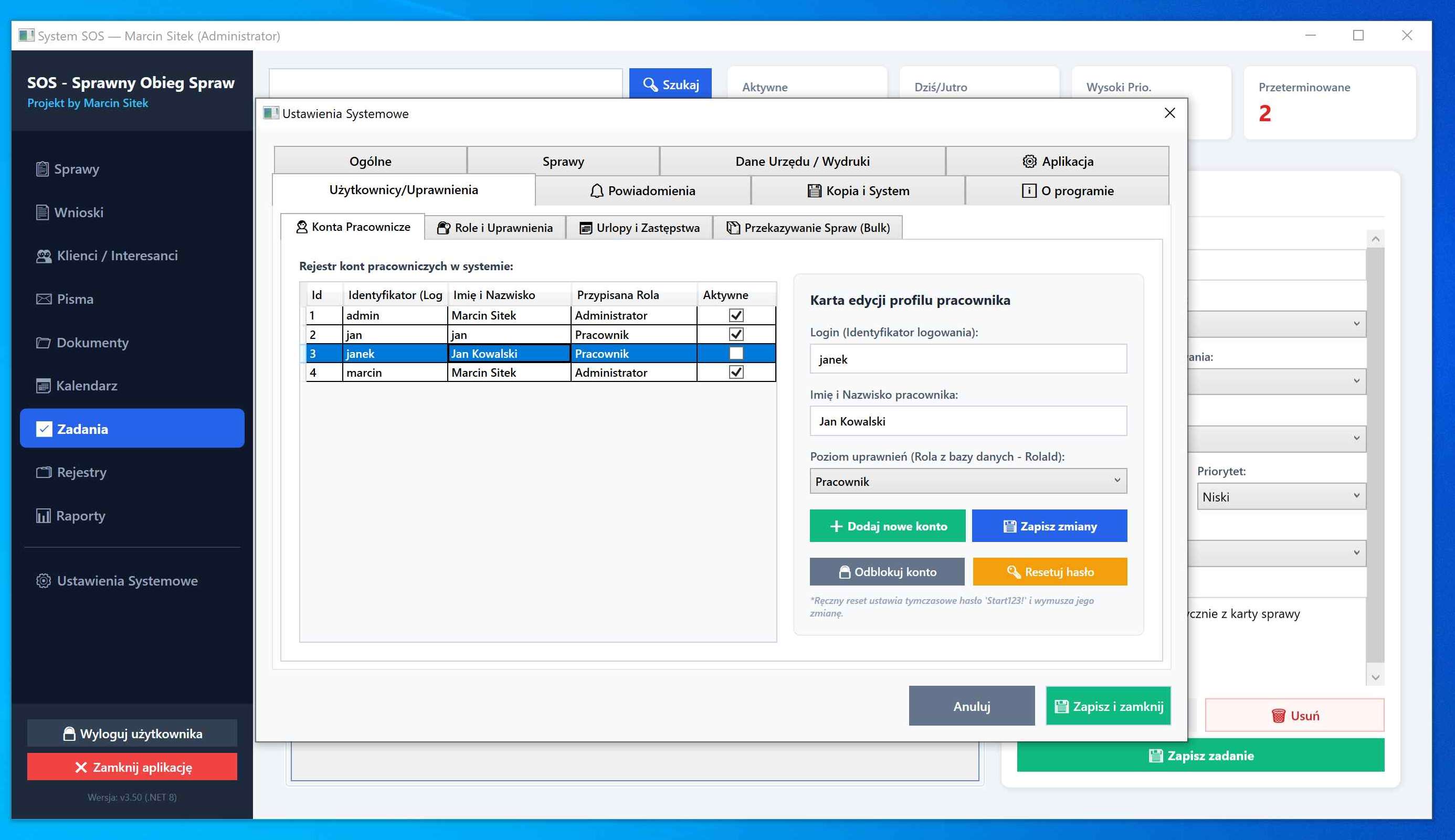Sort by Przypisana Rola column header
Image resolution: width=1455 pixels, height=840 pixels.
634,294
